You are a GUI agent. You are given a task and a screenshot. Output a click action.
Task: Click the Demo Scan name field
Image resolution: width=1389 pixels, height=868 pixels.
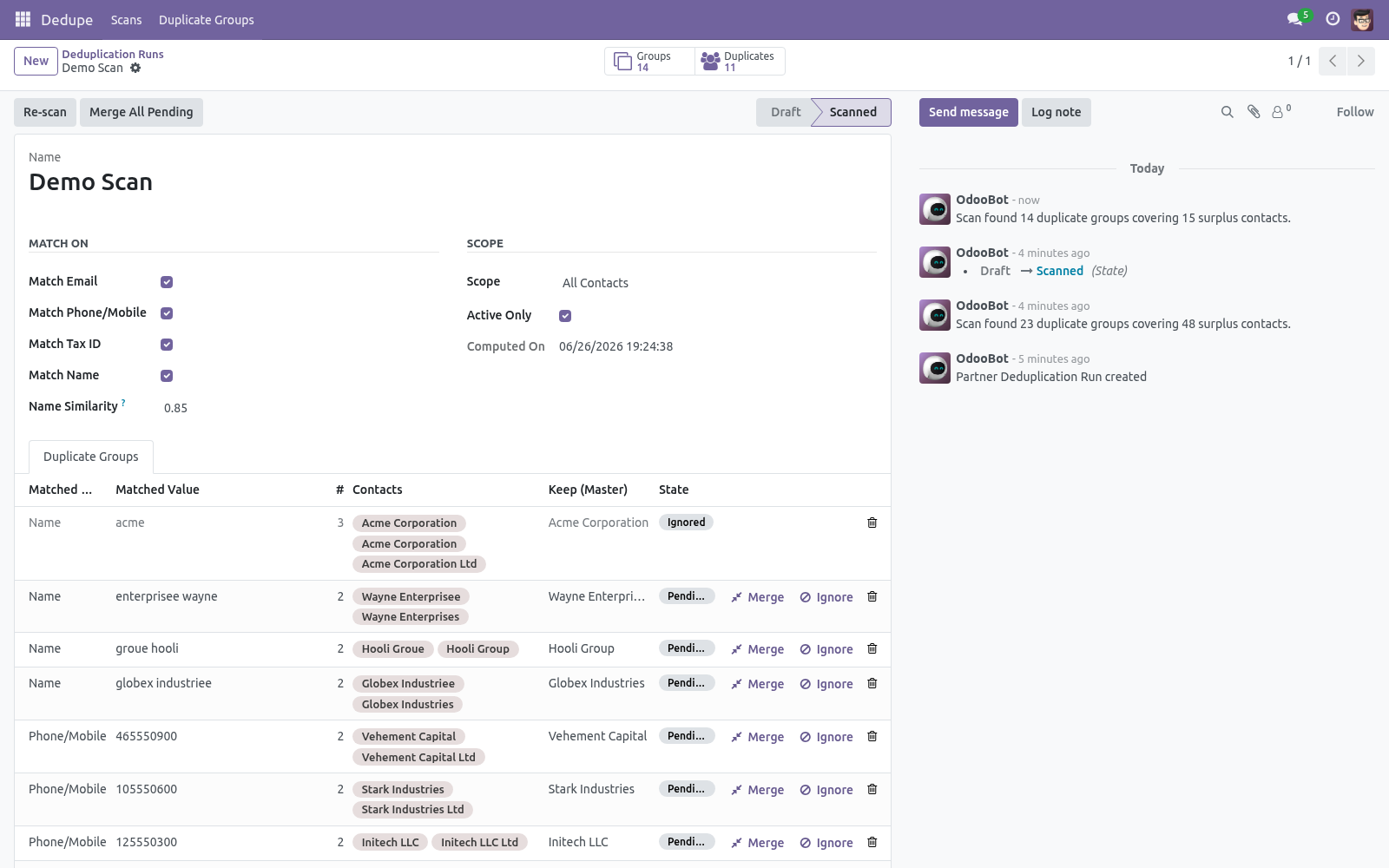452,182
